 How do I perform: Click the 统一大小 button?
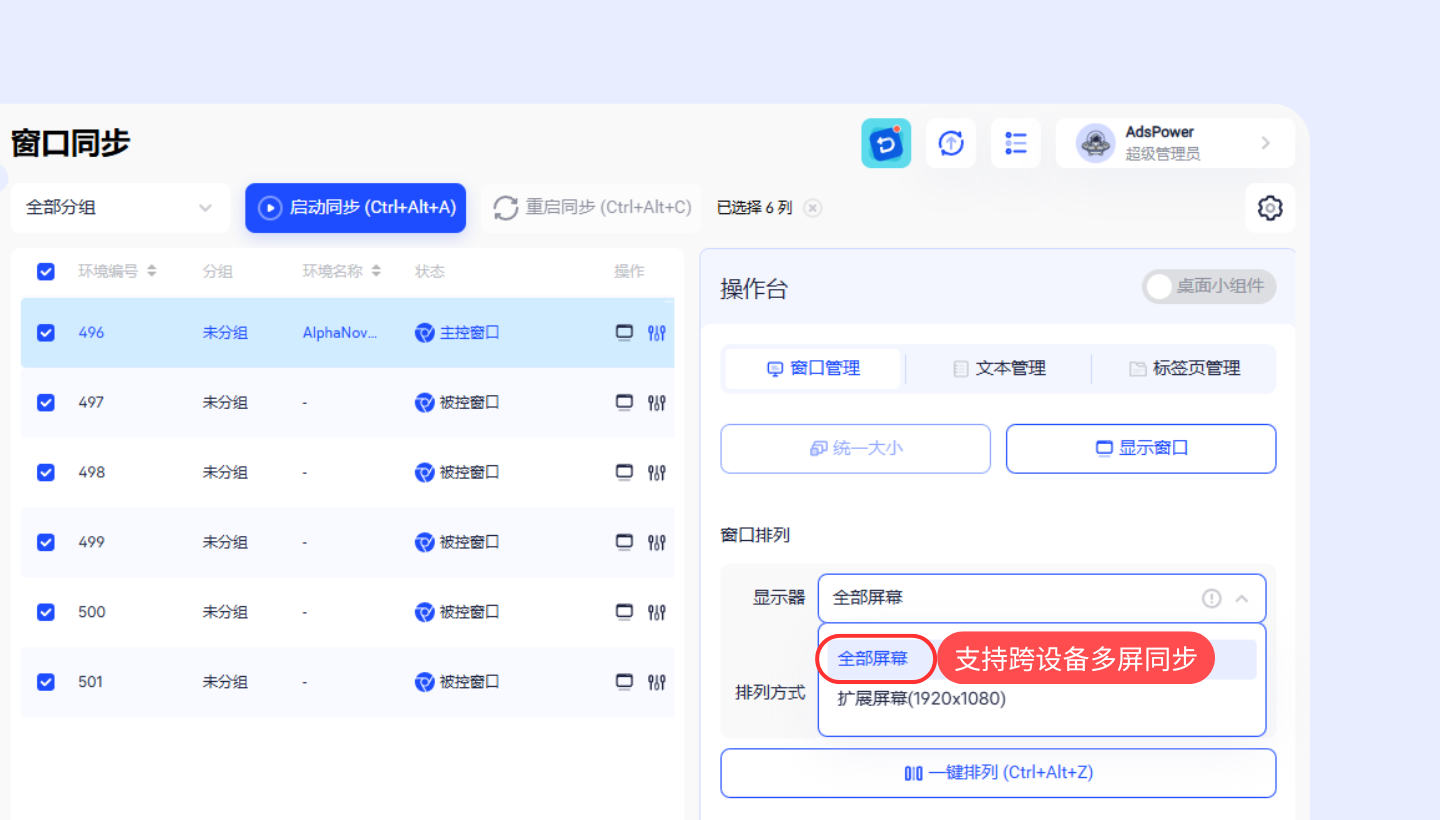pos(856,449)
